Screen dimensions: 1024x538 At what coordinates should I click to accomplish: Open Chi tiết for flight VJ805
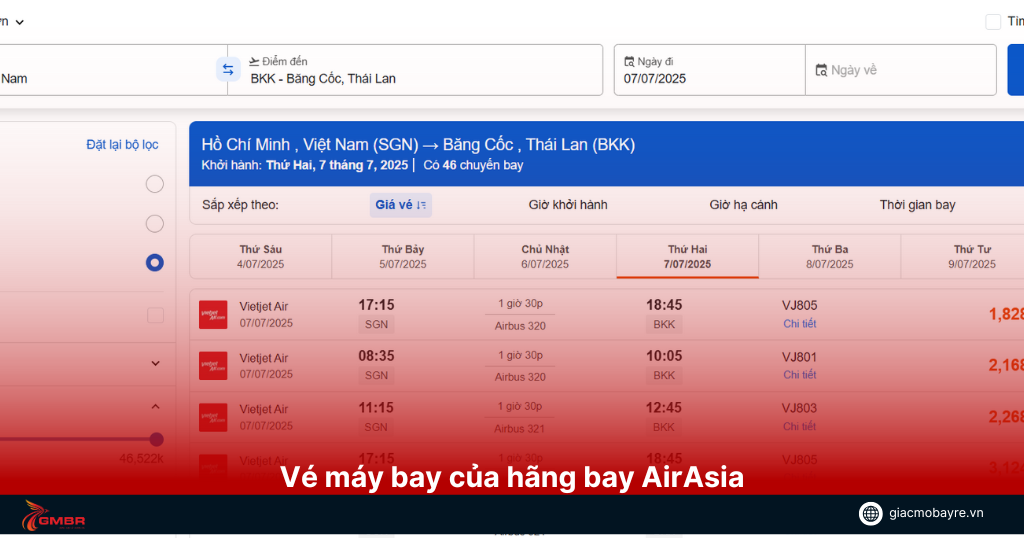(x=799, y=324)
